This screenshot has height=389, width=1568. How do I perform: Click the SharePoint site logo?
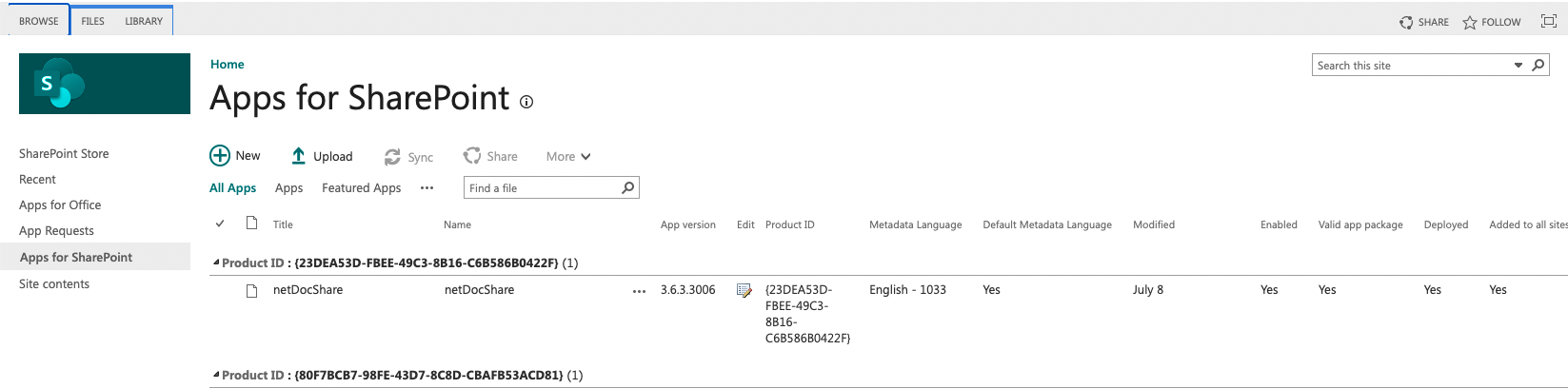105,84
